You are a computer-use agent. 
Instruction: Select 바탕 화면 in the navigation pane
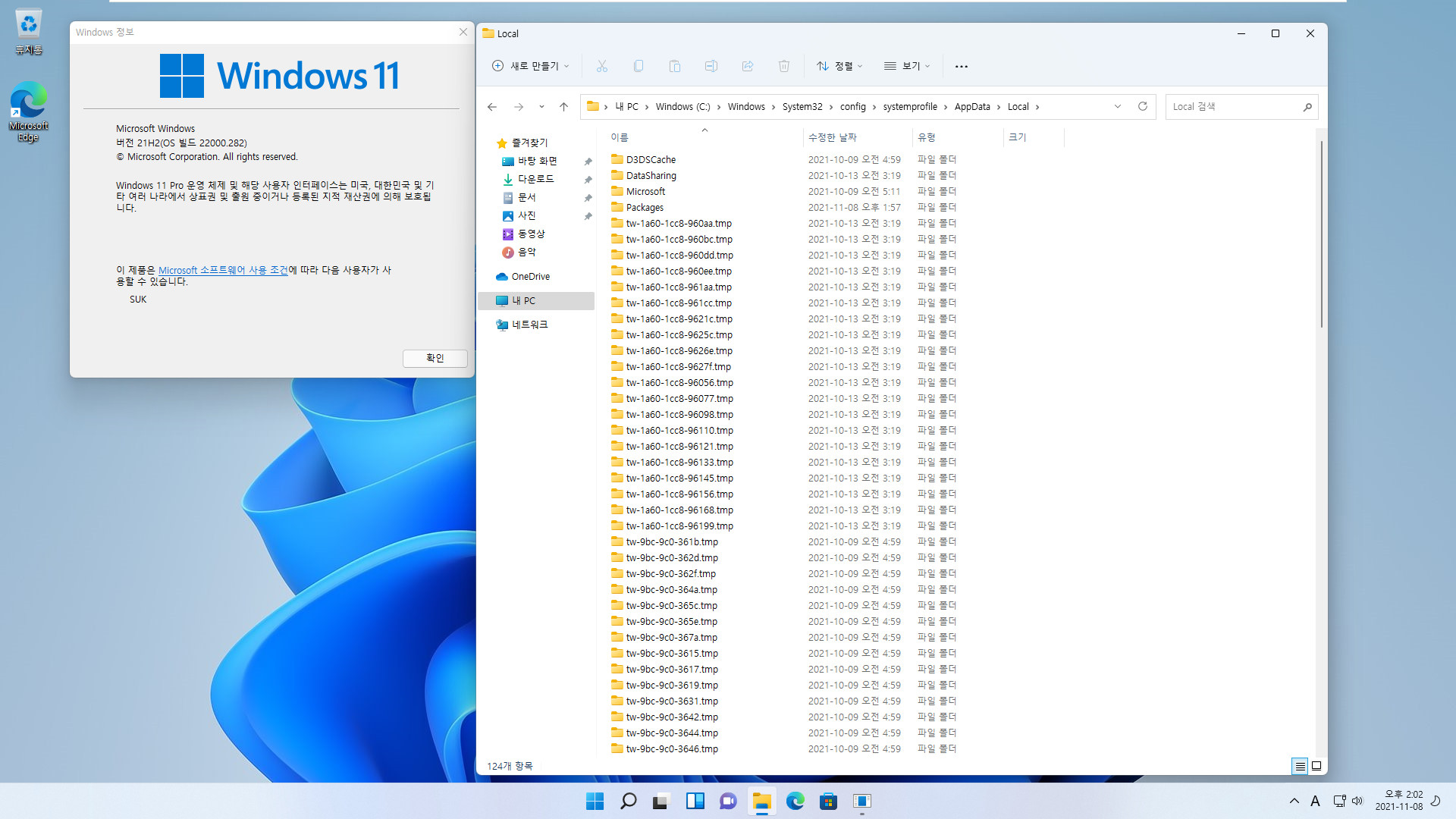[537, 161]
